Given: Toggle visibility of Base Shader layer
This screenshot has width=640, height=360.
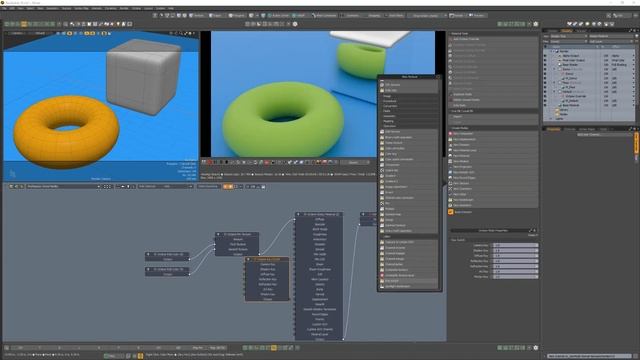Looking at the screenshot, I should [545, 64].
